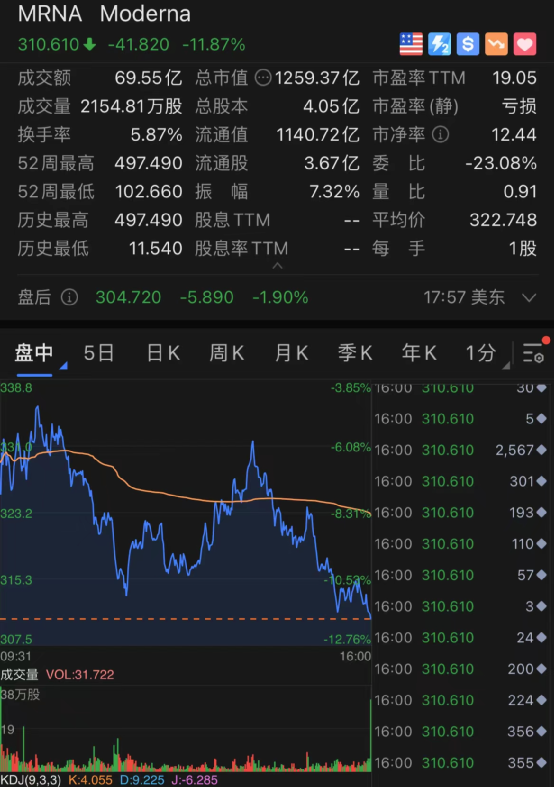This screenshot has height=787, width=554.
Task: Switch to the 季K chart tab
Action: click(x=355, y=353)
